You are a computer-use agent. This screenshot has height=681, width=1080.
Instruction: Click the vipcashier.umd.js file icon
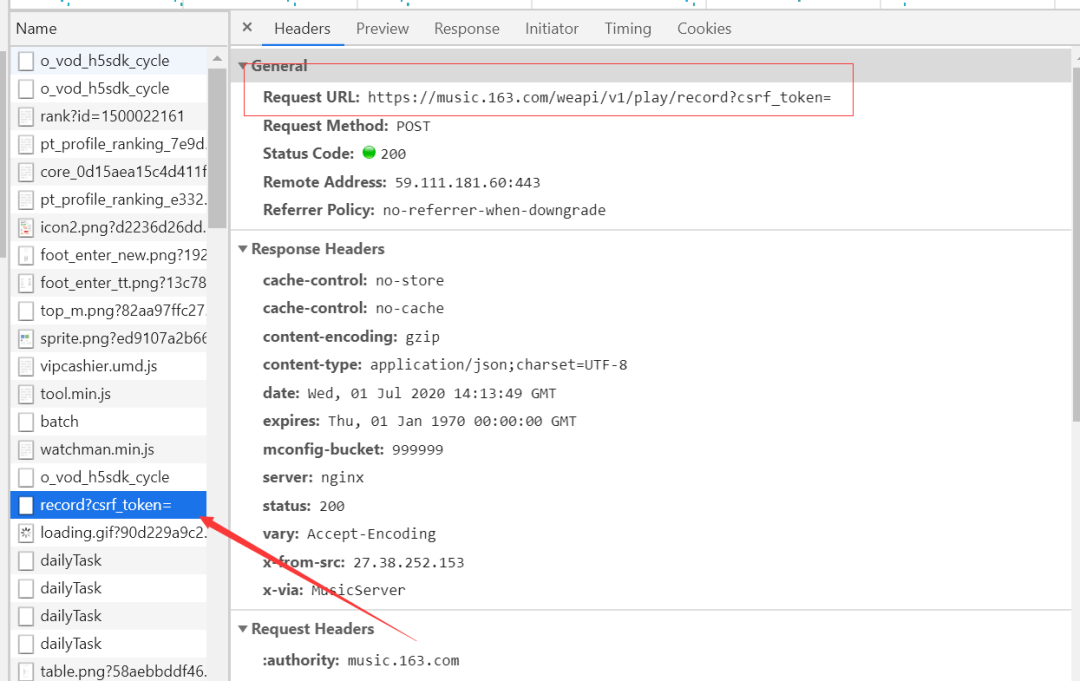(26, 366)
